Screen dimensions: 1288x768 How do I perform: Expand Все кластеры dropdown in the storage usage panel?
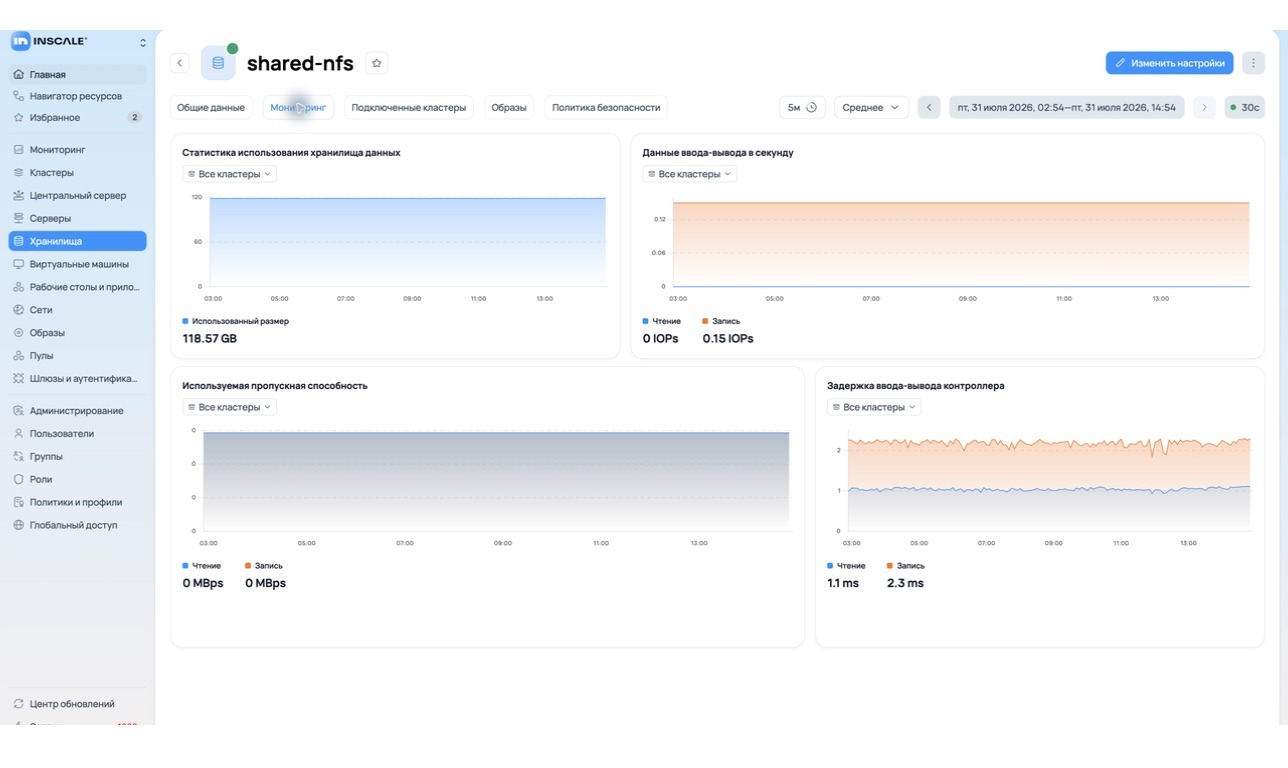point(230,174)
